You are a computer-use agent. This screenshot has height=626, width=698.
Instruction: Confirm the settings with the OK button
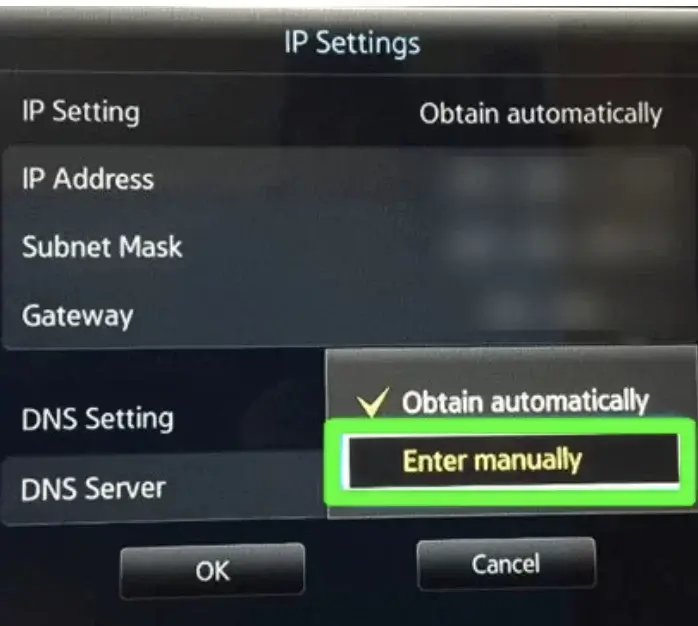[x=213, y=570]
